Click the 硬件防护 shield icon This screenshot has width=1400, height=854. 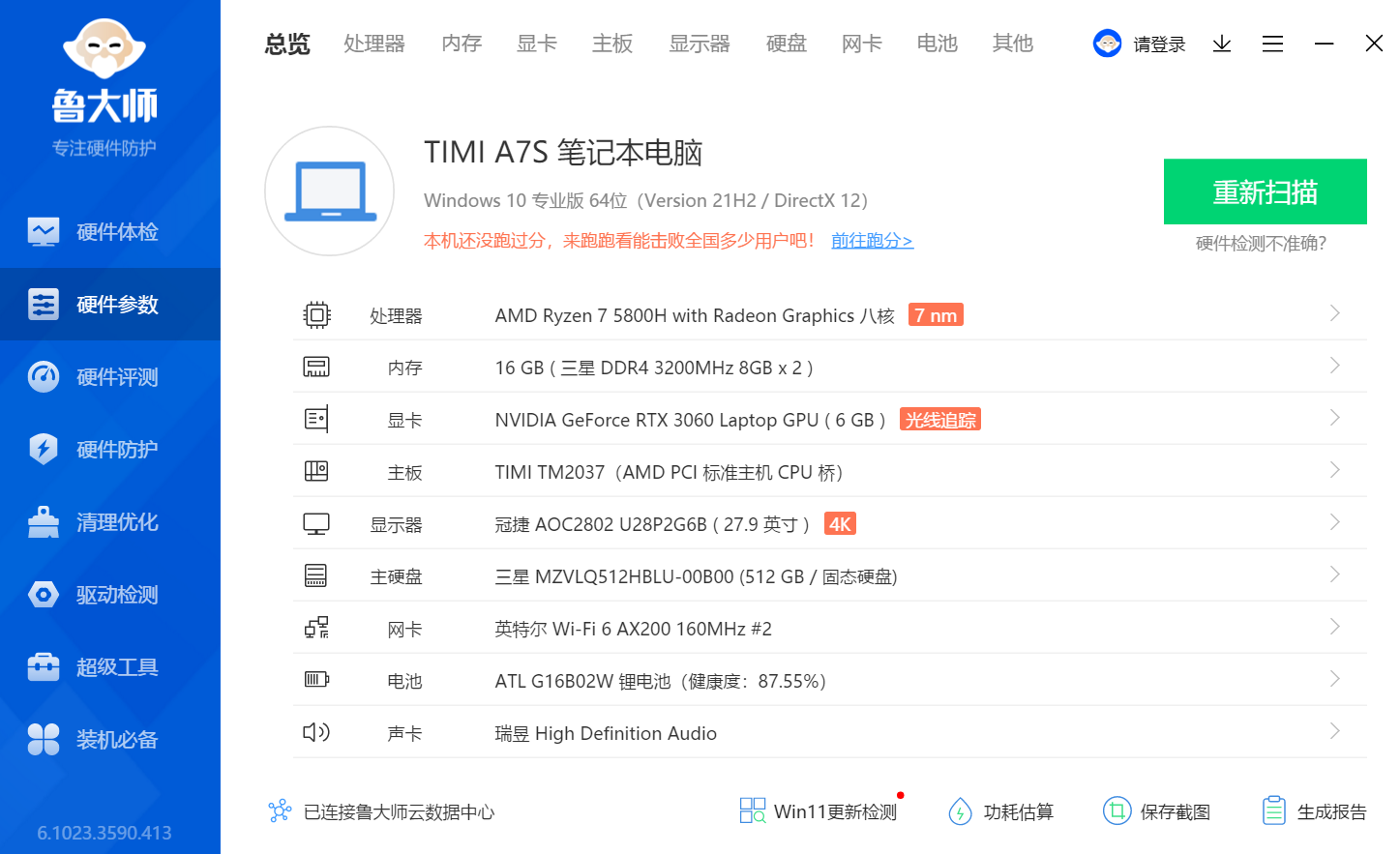[x=44, y=450]
